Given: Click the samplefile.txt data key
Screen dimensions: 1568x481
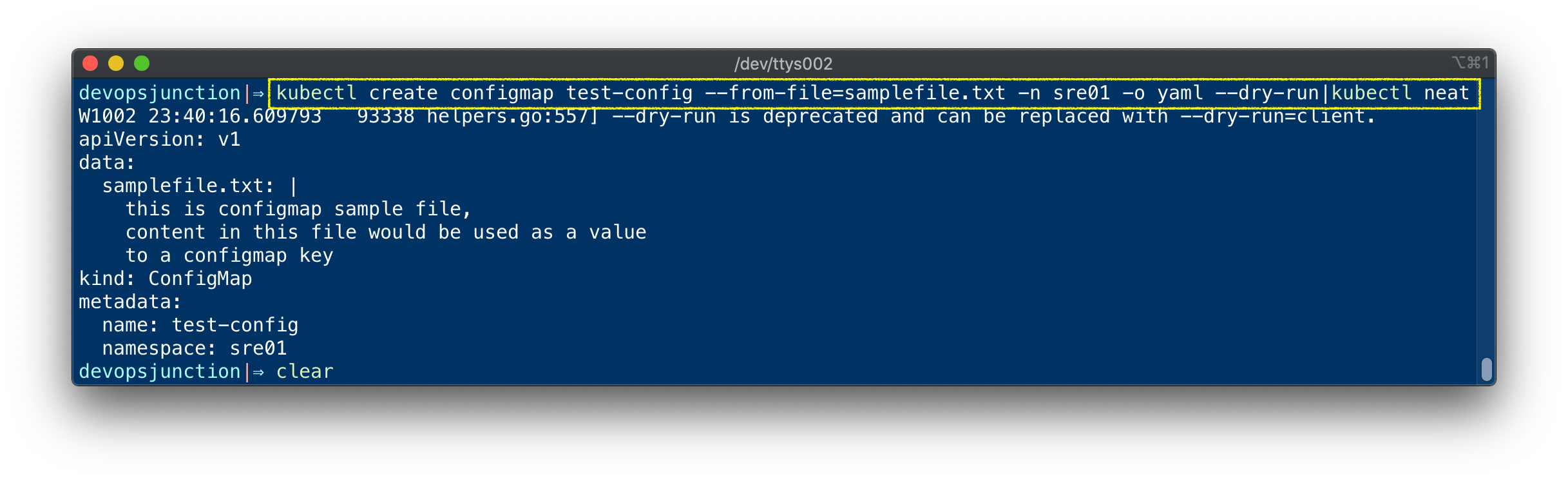Looking at the screenshot, I should click(183, 186).
